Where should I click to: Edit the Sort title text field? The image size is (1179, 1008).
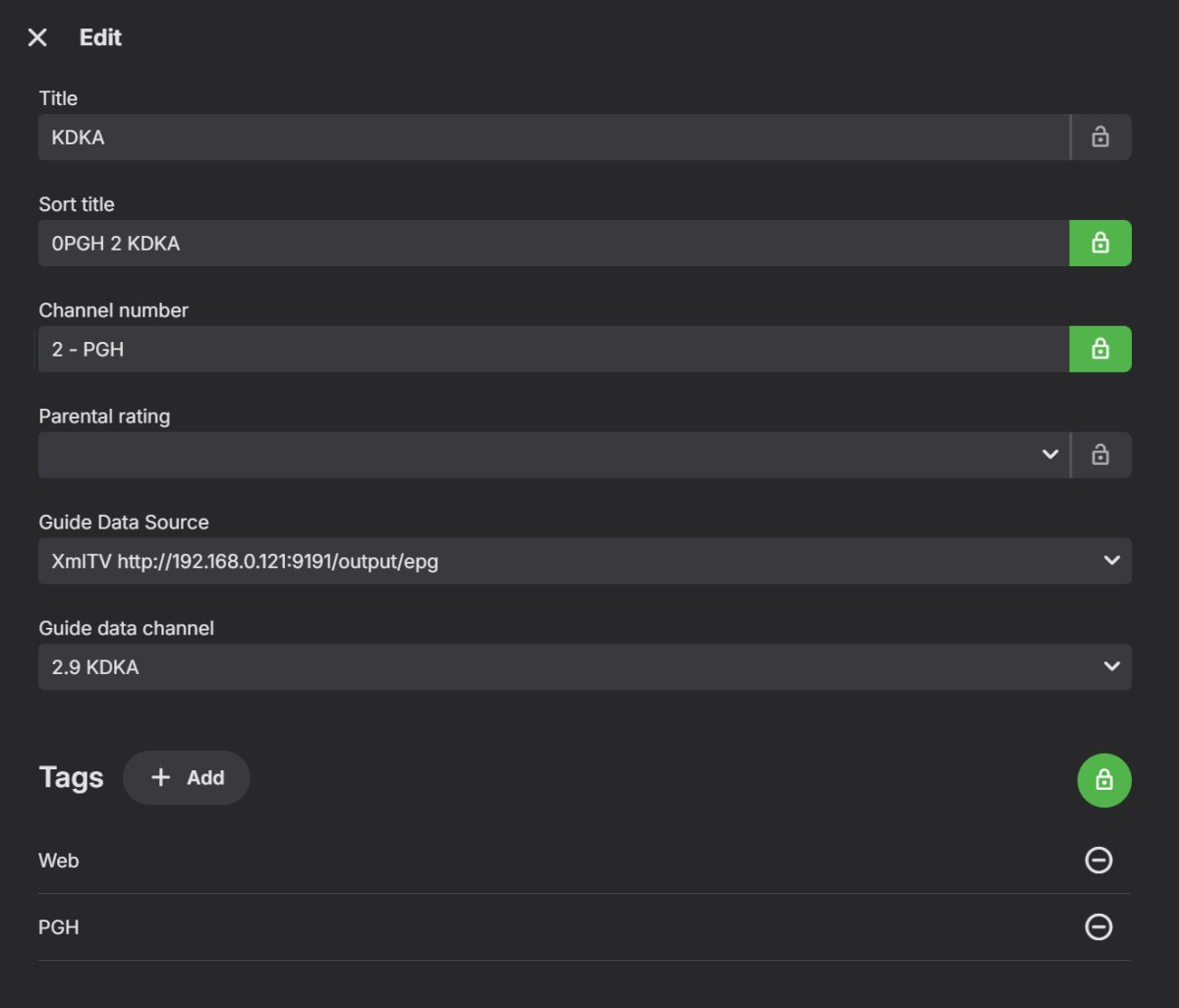click(550, 244)
